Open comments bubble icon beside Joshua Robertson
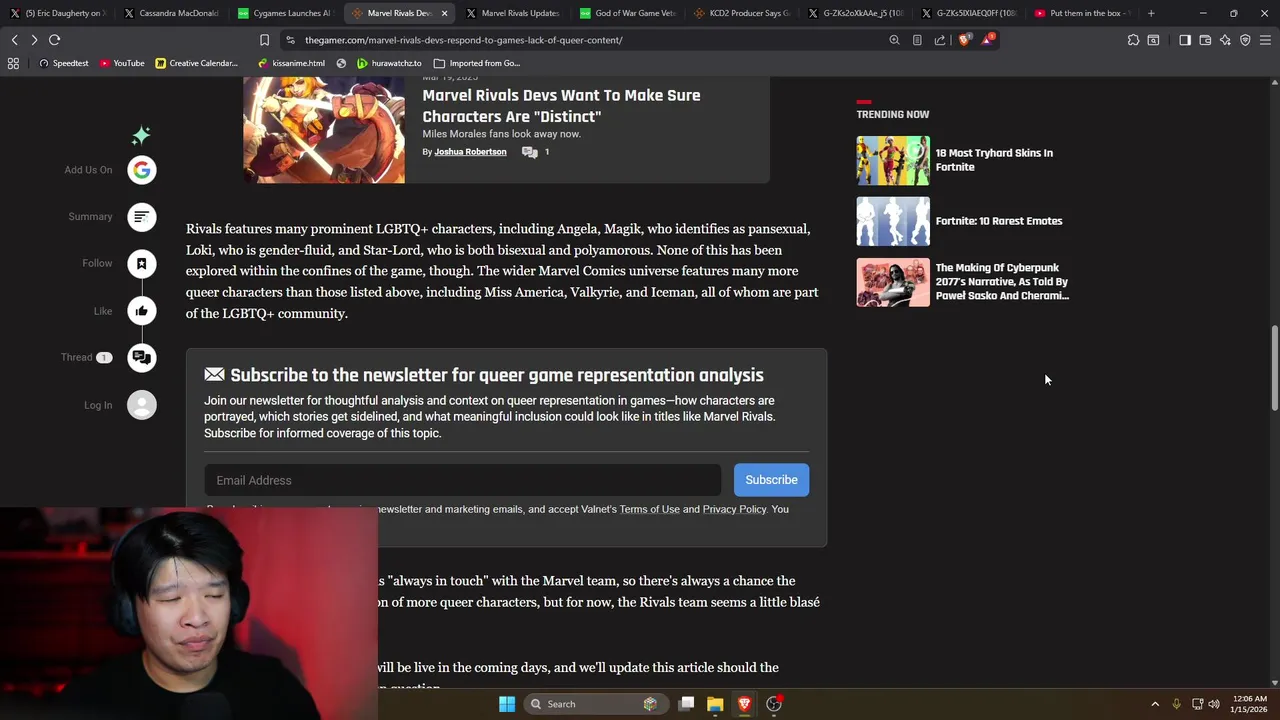1280x720 pixels. tap(530, 152)
